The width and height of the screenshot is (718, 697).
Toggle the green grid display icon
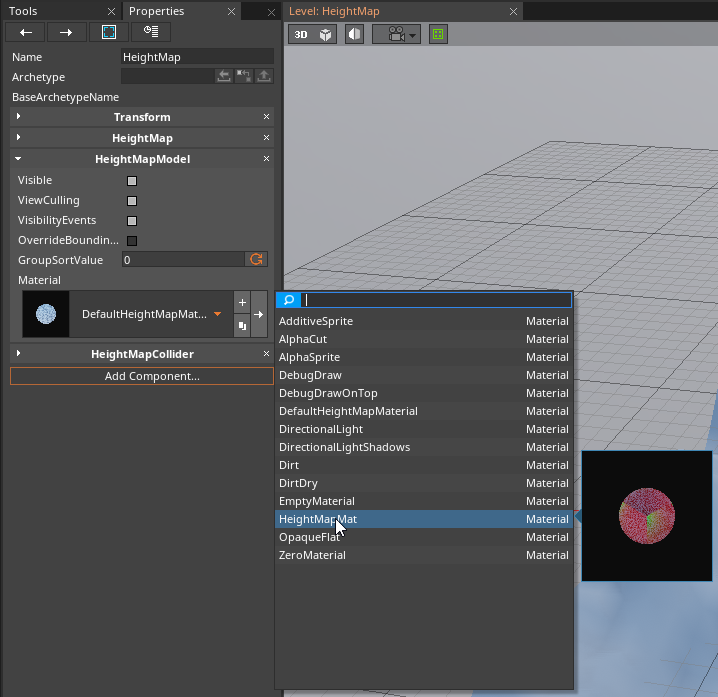438,34
